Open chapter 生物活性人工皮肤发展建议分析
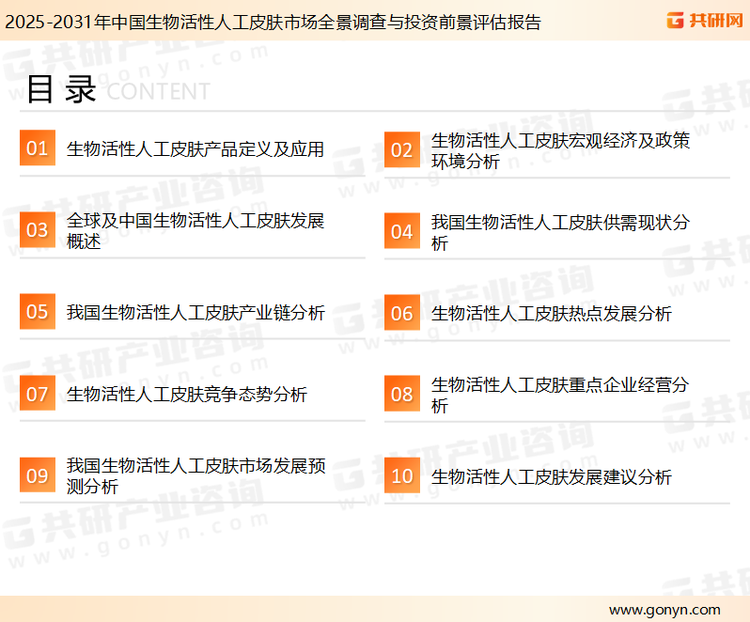The width and height of the screenshot is (750, 622). tap(551, 477)
